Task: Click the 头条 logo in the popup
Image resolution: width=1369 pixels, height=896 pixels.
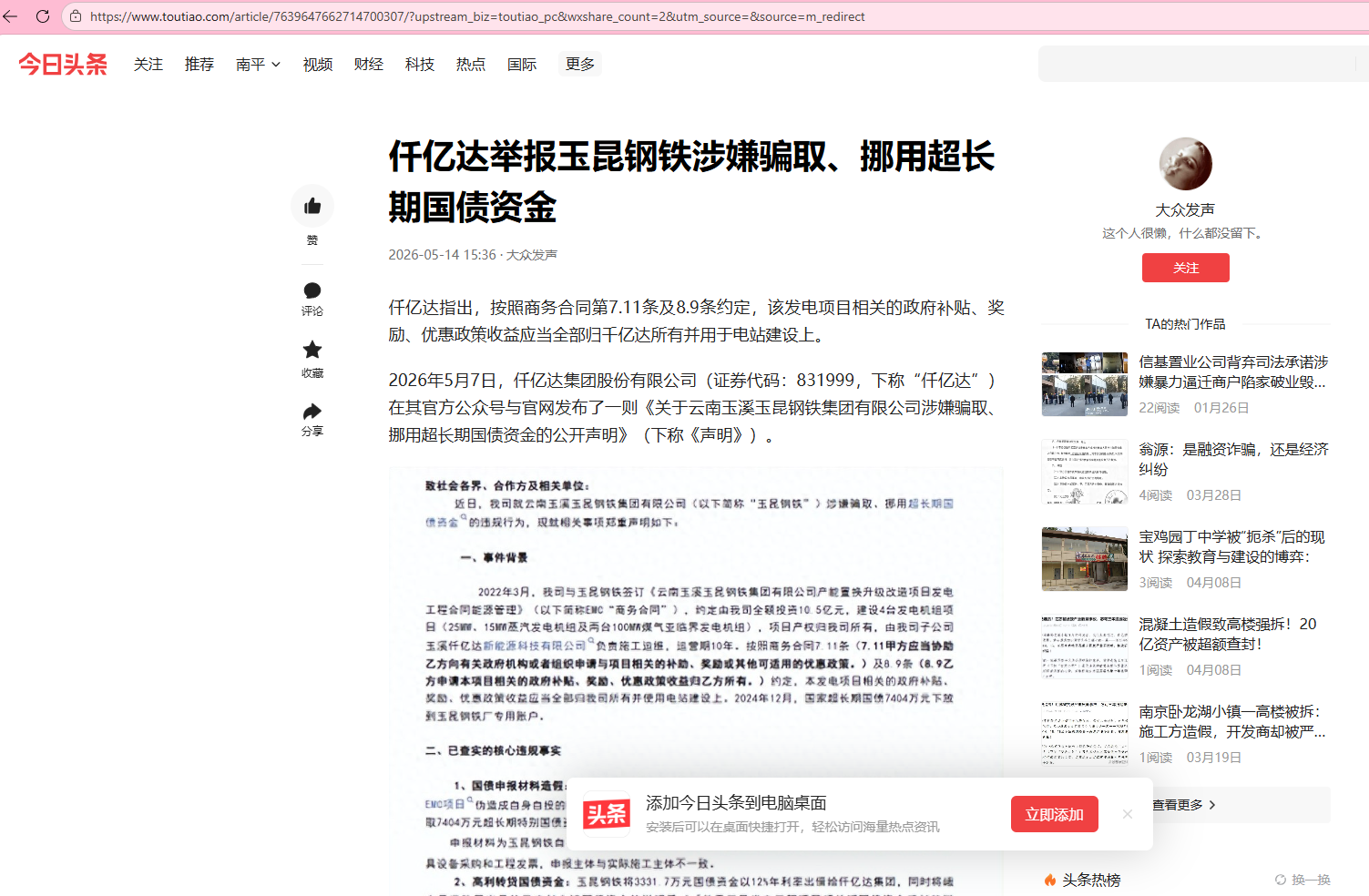Action: [x=607, y=814]
